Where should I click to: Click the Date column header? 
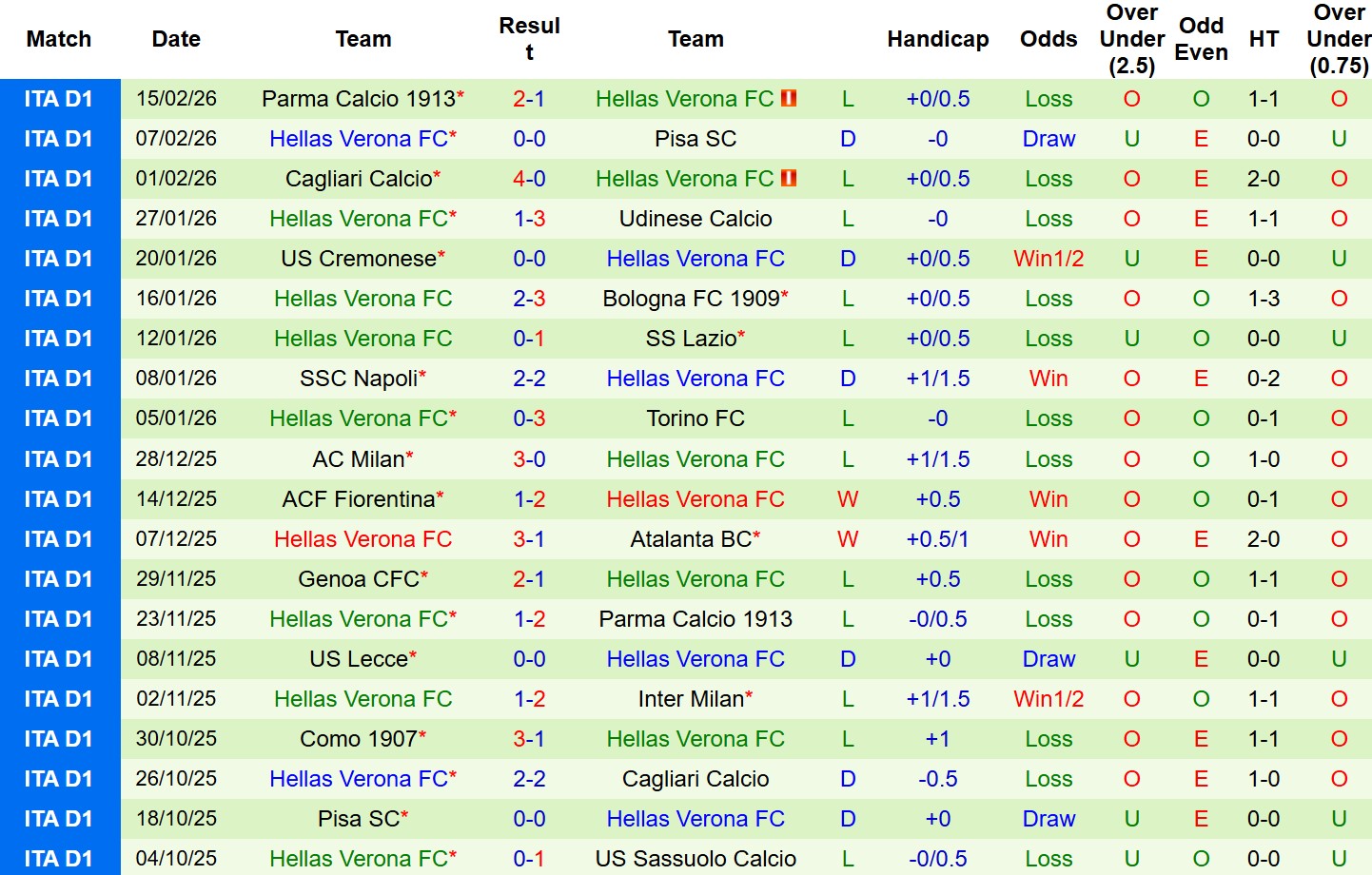(x=176, y=39)
